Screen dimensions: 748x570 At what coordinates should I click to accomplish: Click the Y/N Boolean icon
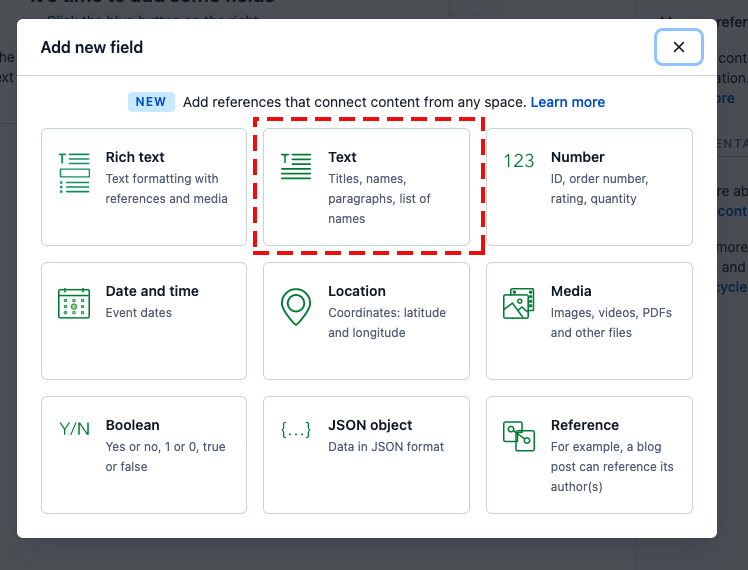coord(74,429)
